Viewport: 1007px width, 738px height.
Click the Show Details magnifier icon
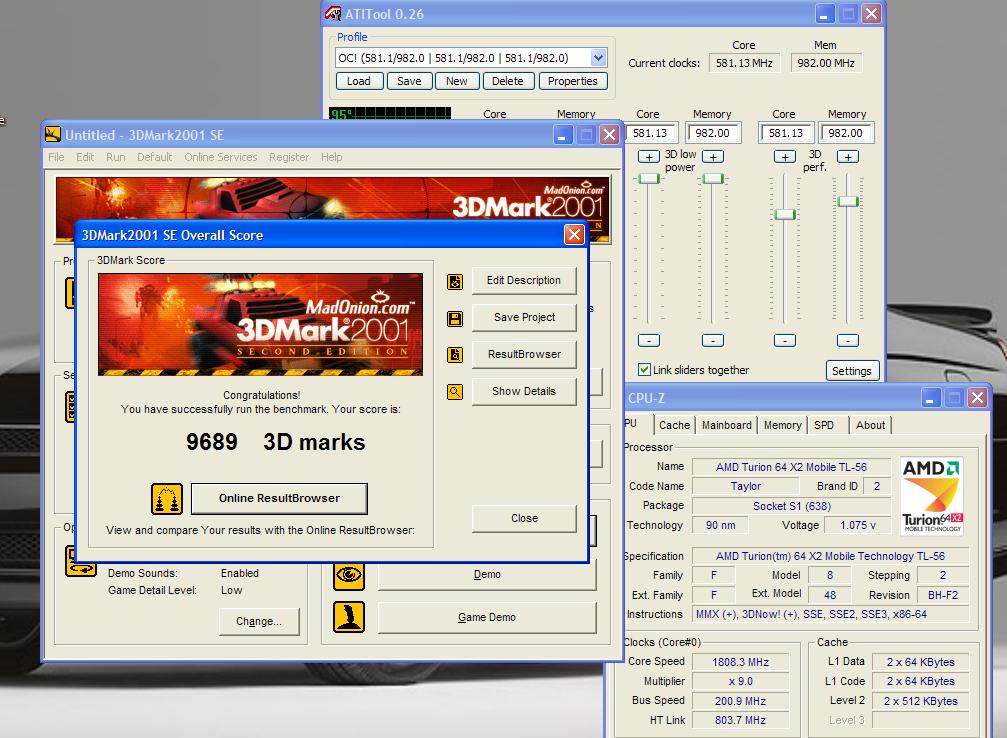pos(455,392)
